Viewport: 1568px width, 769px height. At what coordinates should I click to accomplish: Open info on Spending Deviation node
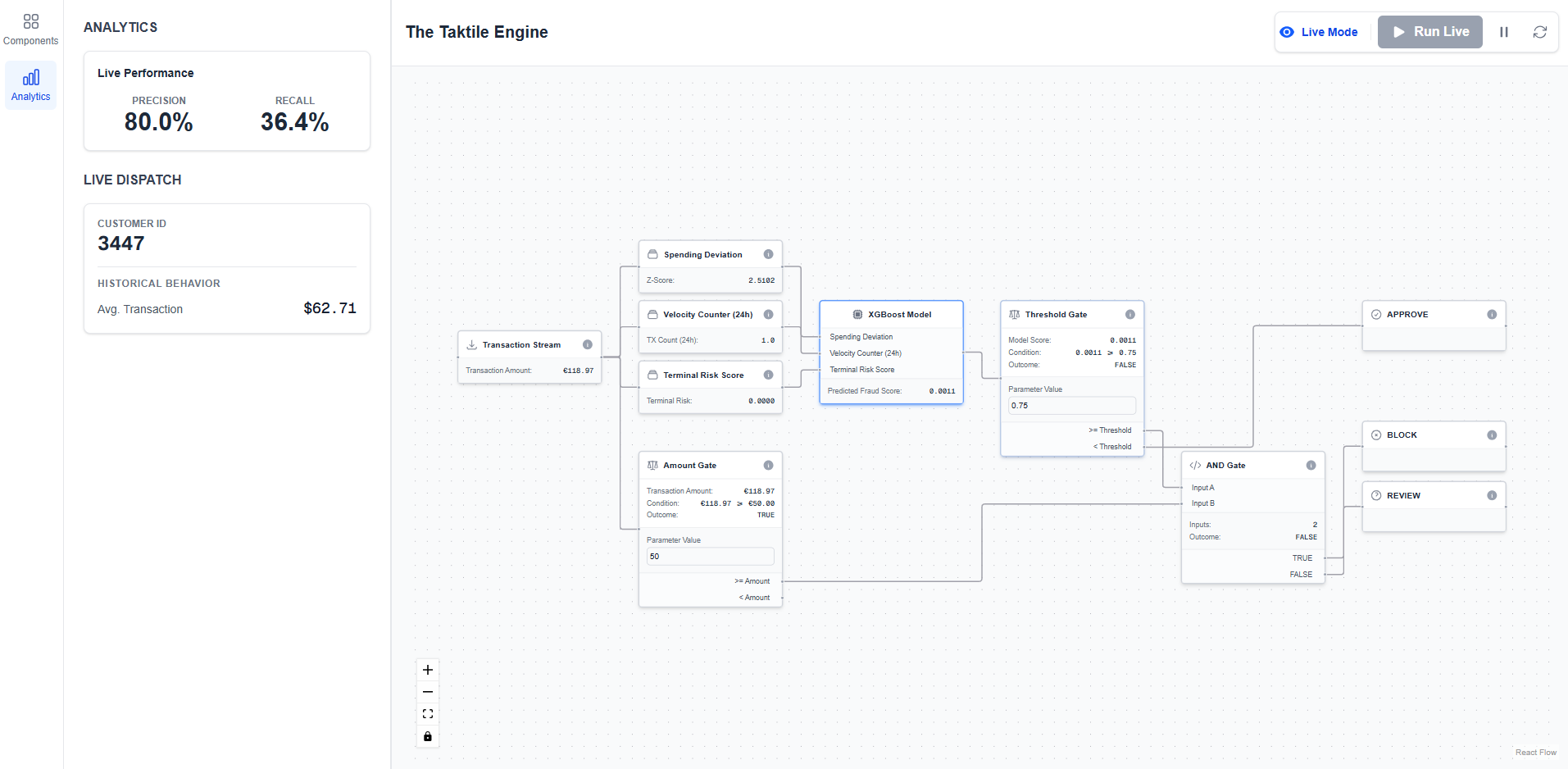click(x=768, y=254)
